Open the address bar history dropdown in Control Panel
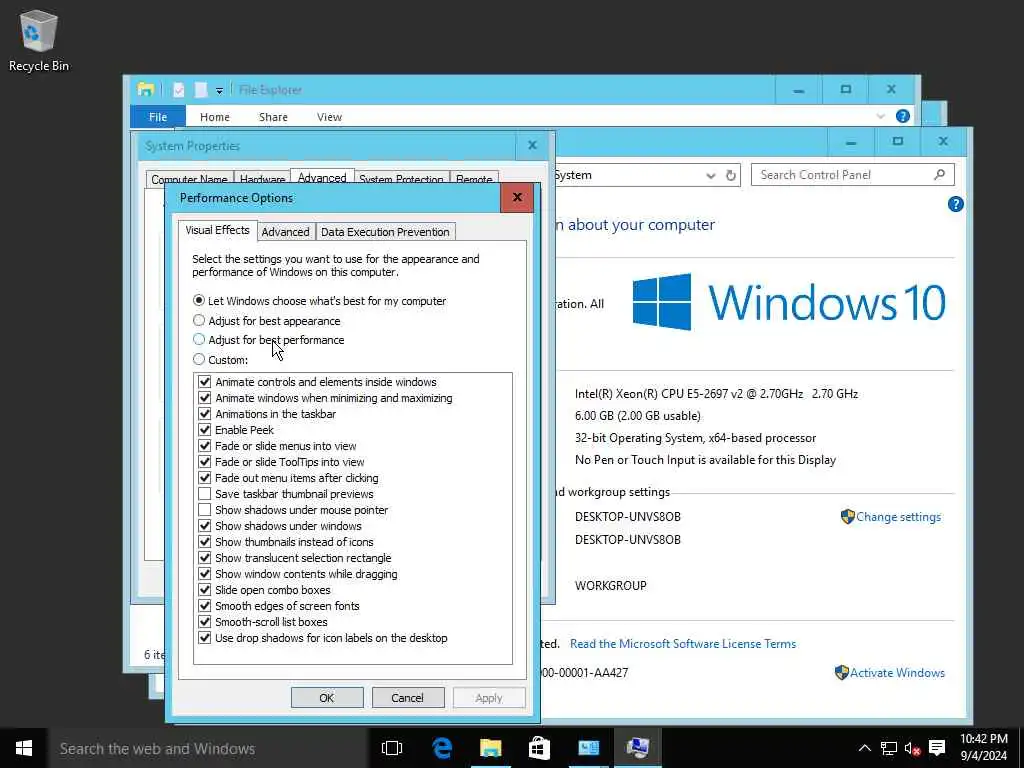The height and width of the screenshot is (768, 1024). tap(711, 175)
